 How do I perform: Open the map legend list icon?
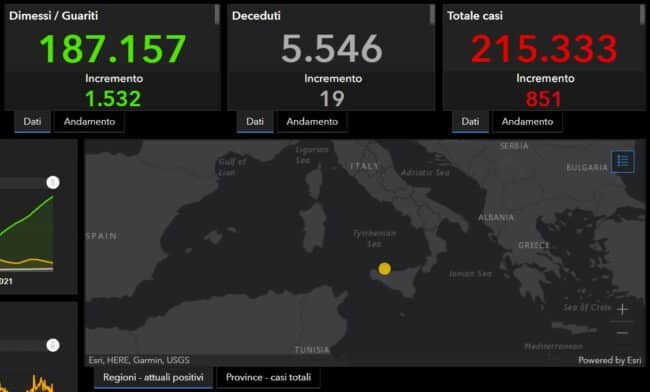pos(622,161)
